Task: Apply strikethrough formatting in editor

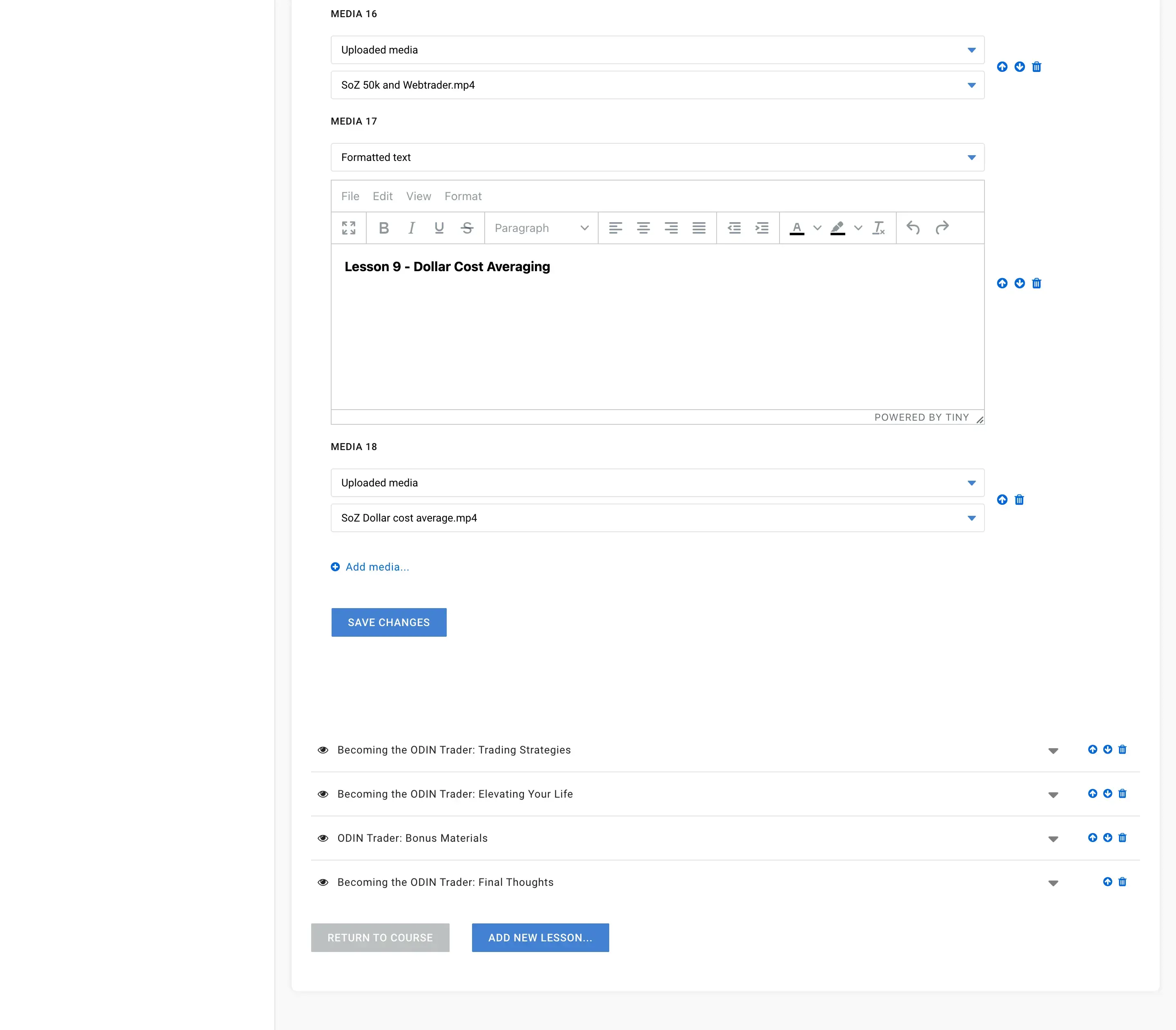Action: click(467, 228)
